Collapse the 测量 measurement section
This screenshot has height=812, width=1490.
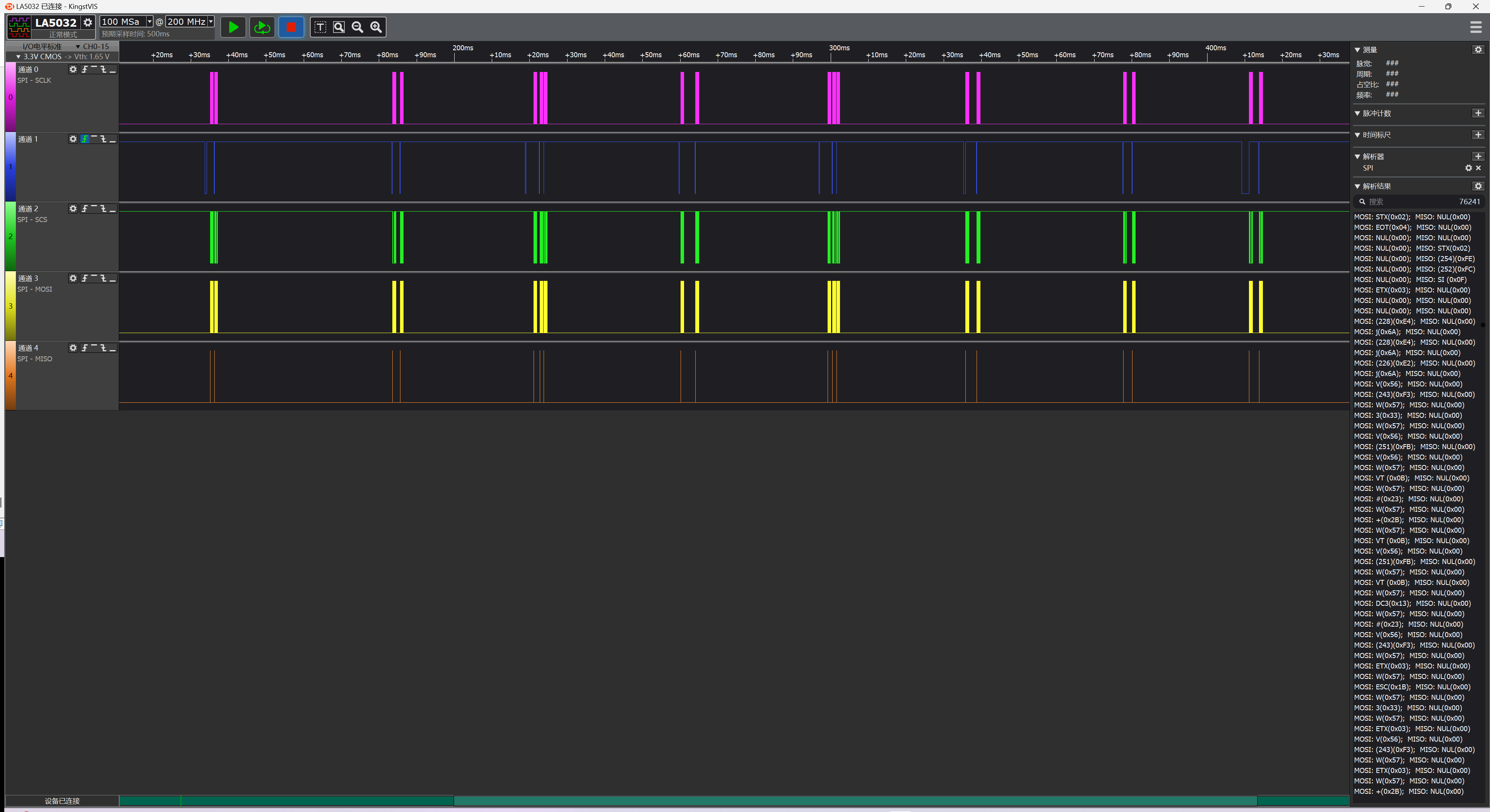(1358, 50)
